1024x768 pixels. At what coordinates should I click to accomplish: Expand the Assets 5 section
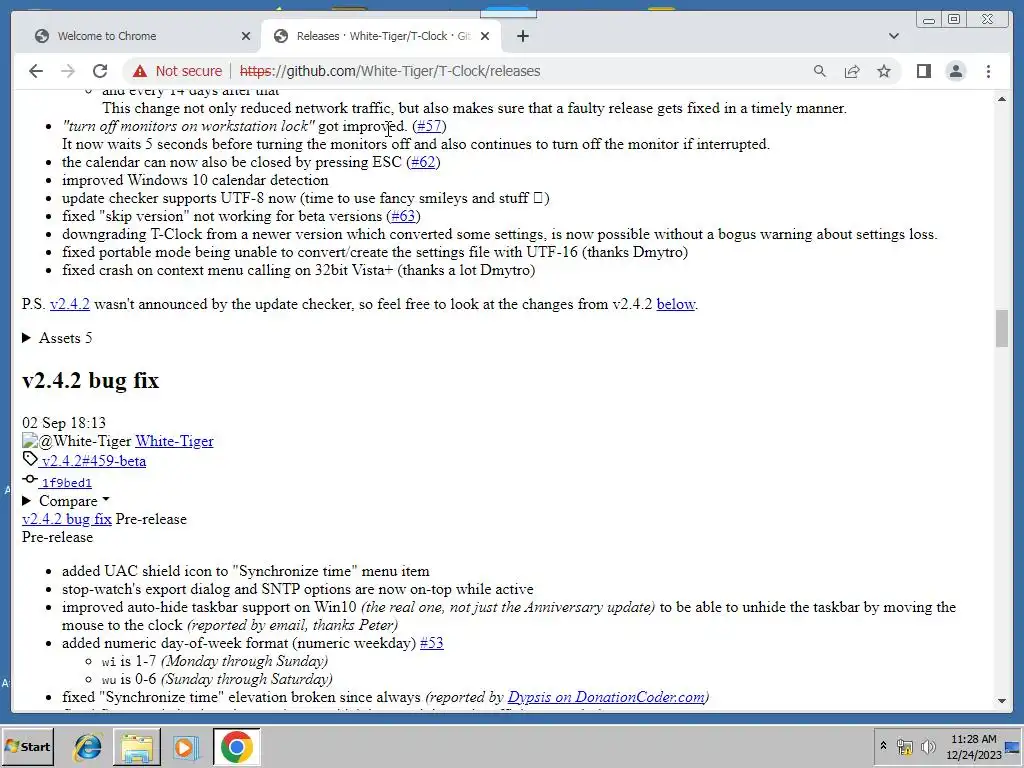(57, 338)
